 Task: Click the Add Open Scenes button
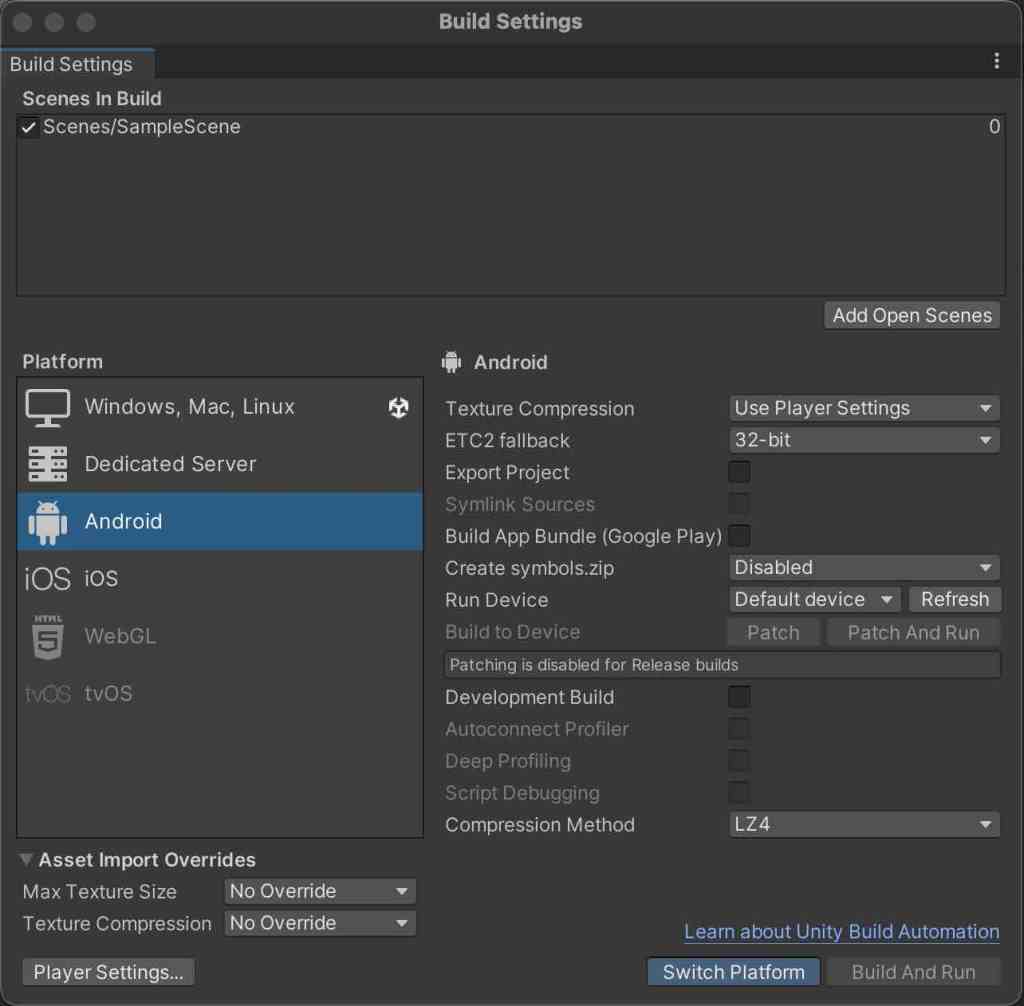click(912, 316)
